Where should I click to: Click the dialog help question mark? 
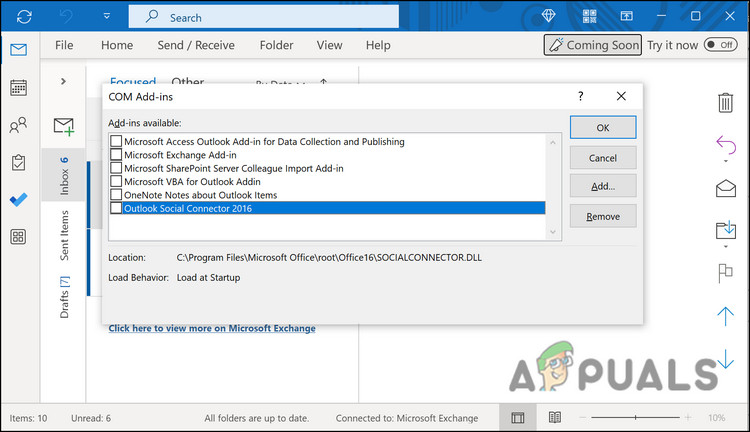[x=580, y=96]
